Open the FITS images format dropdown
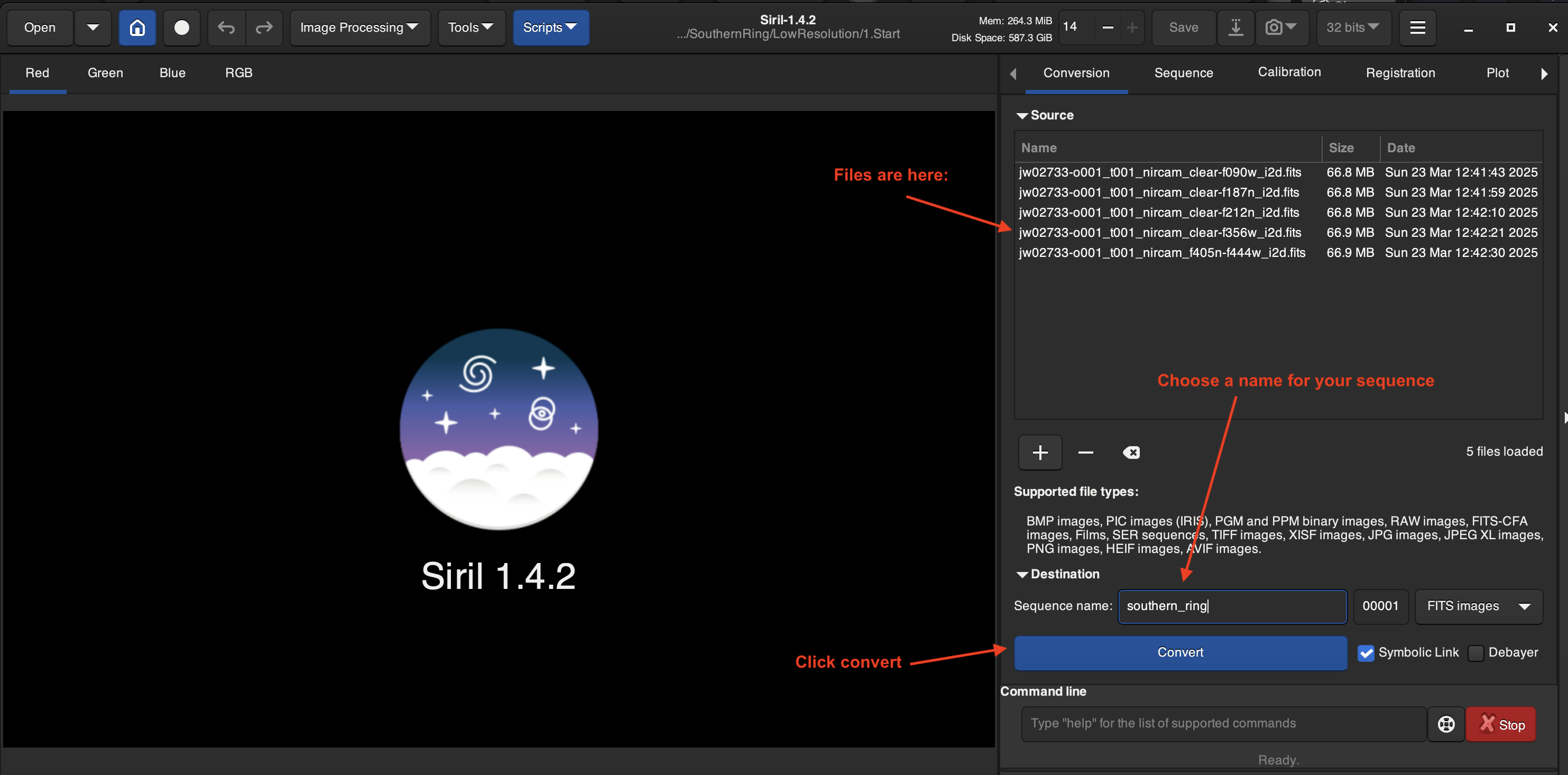Image resolution: width=1568 pixels, height=775 pixels. (1479, 606)
